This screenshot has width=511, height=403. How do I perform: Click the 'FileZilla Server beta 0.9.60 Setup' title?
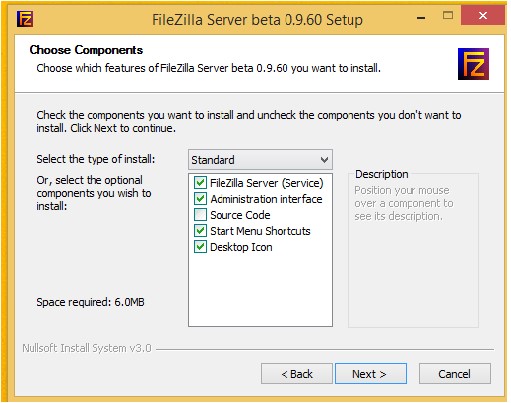[x=257, y=20]
